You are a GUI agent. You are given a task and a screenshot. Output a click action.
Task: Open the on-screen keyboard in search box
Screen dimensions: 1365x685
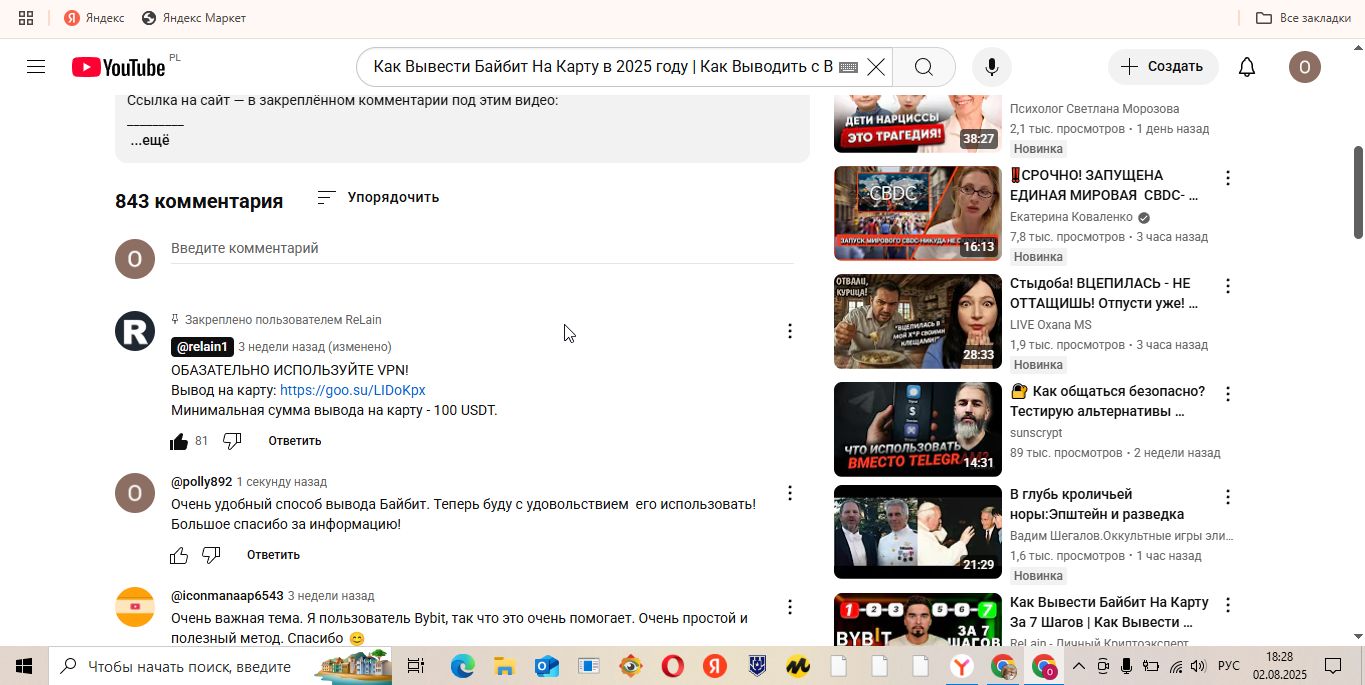pyautogui.click(x=848, y=67)
